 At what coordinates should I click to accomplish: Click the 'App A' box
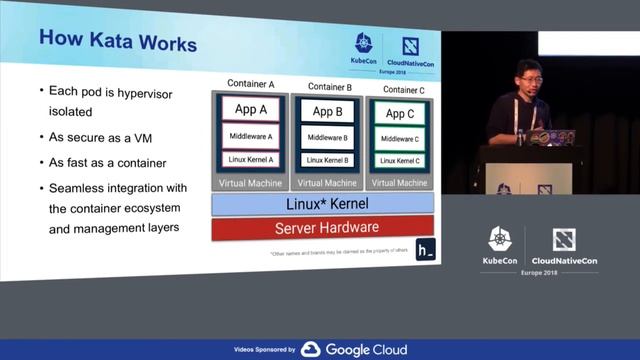tap(251, 109)
